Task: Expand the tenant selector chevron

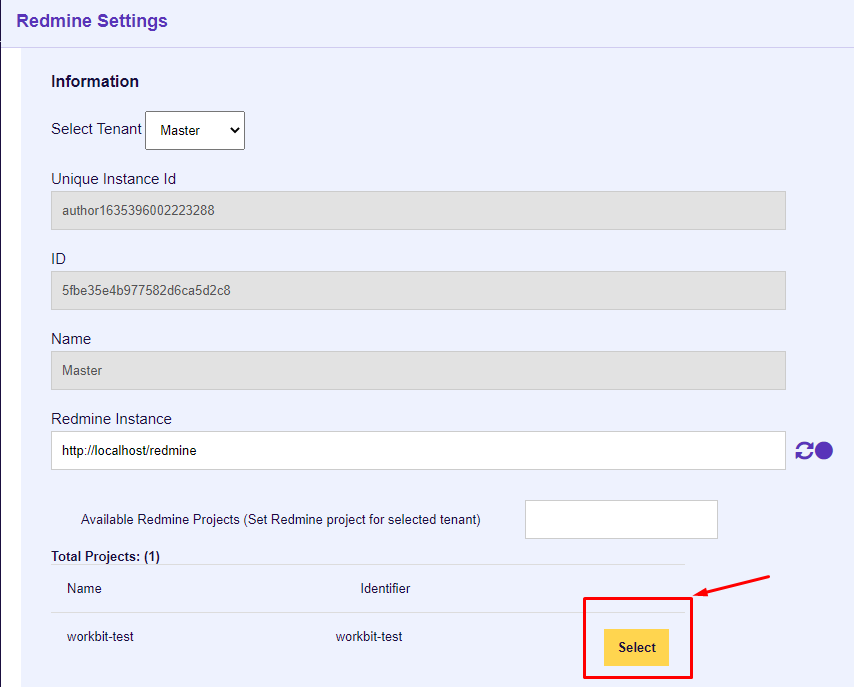Action: [232, 130]
